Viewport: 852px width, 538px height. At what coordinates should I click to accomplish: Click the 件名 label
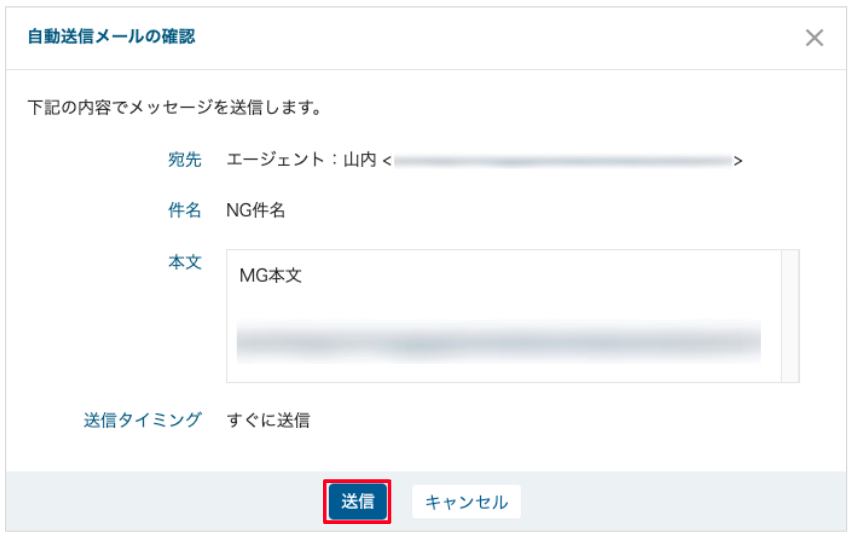pos(185,210)
